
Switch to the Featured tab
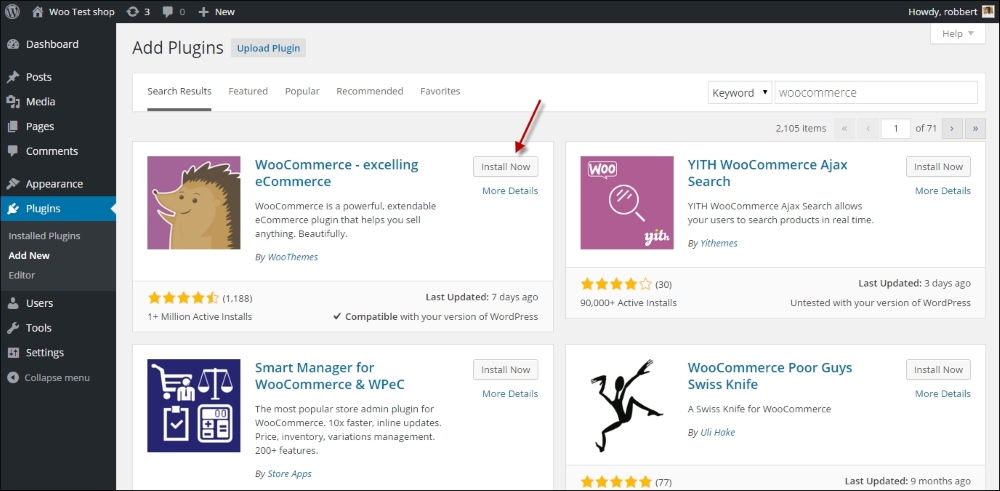(248, 91)
